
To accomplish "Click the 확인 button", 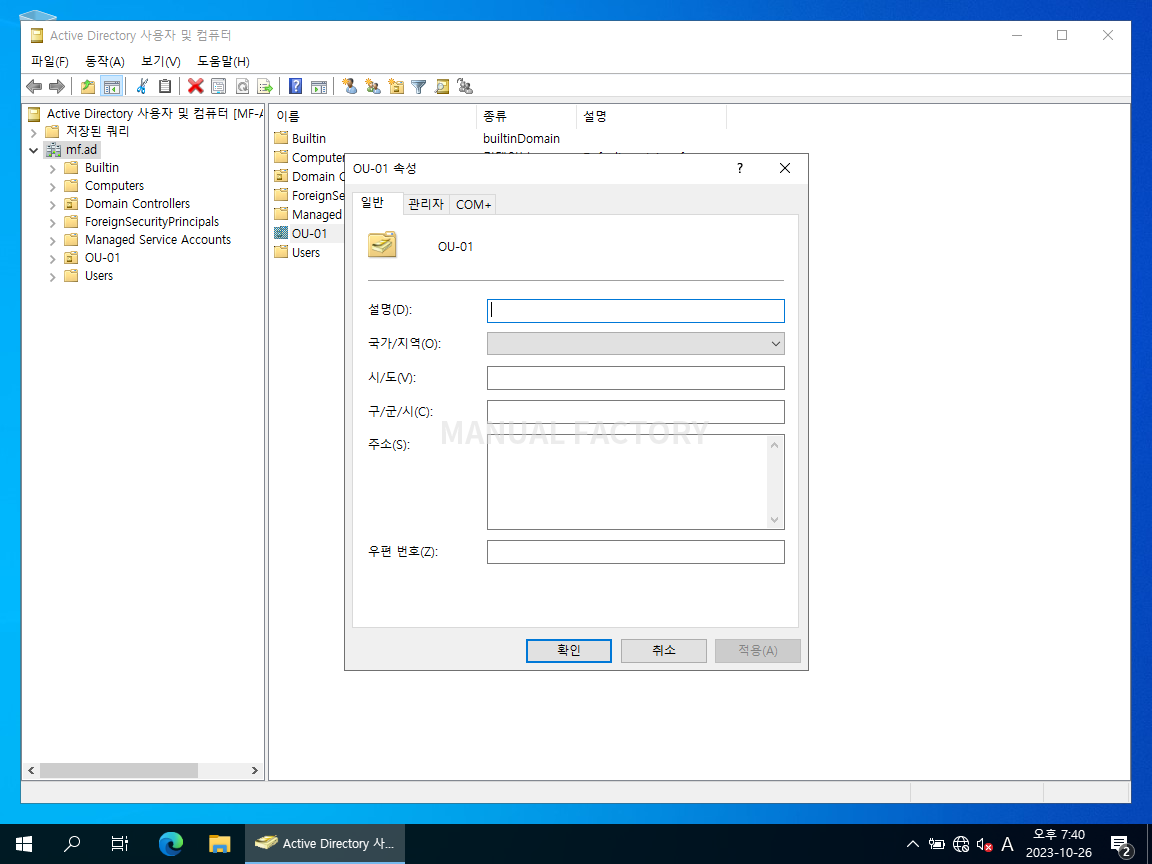I will 569,650.
